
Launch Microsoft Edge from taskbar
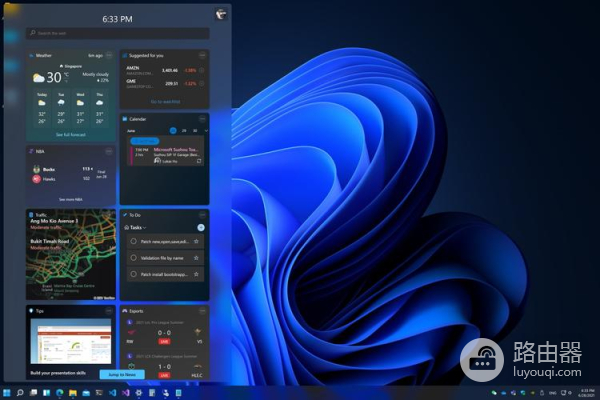[x=60, y=393]
